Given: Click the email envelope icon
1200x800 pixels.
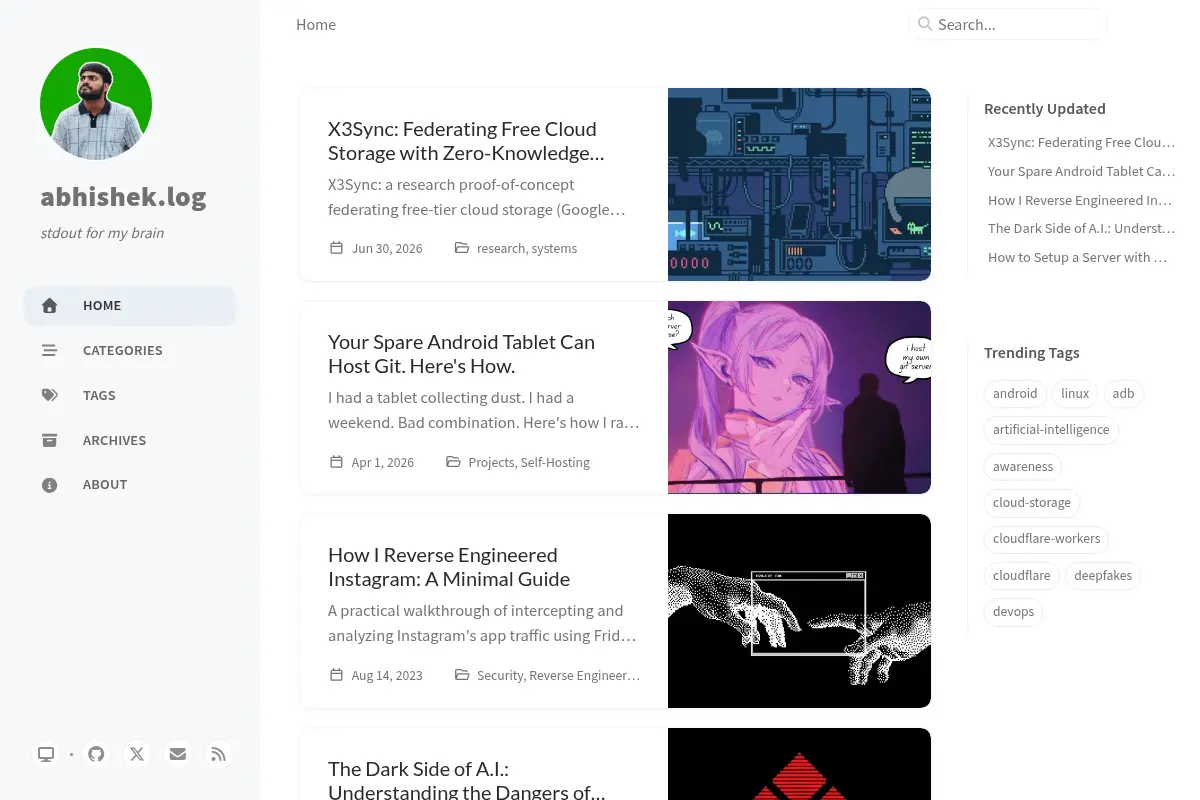Looking at the screenshot, I should [x=178, y=754].
